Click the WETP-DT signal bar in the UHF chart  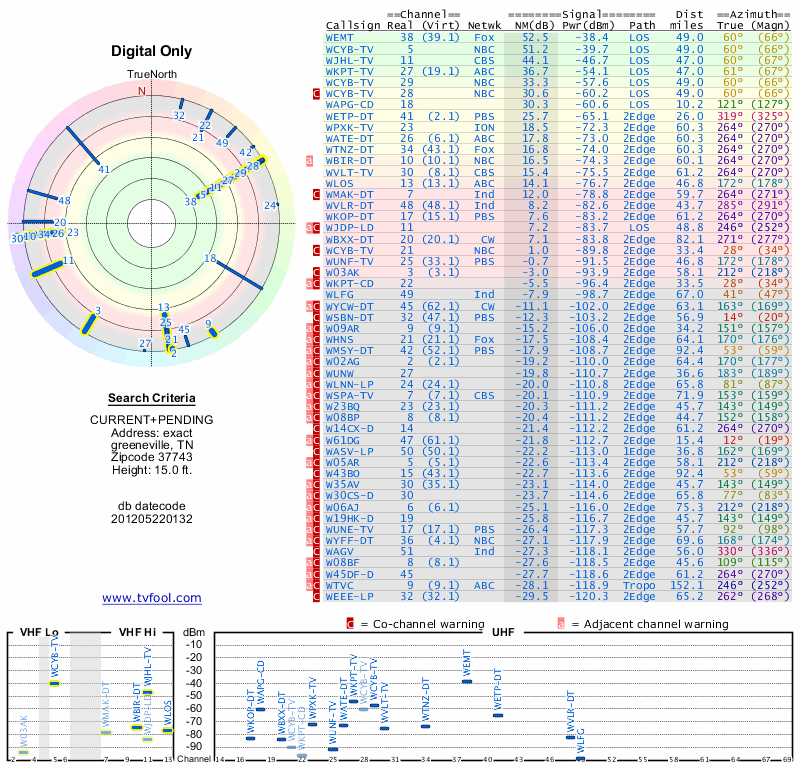pyautogui.click(x=498, y=715)
